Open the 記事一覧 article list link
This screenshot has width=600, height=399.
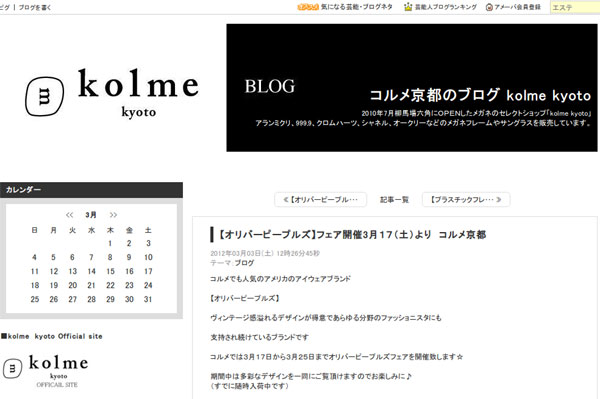[394, 200]
